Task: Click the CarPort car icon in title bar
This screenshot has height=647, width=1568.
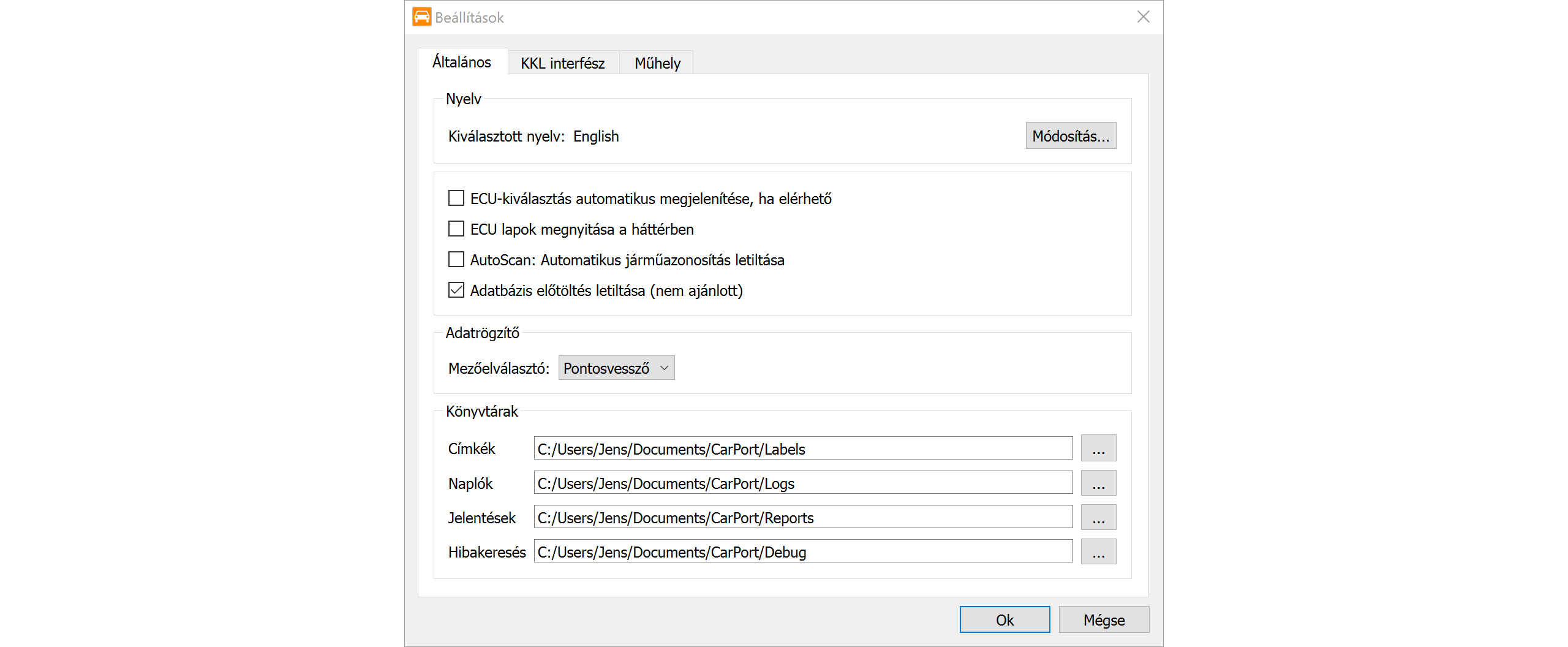Action: pos(421,17)
